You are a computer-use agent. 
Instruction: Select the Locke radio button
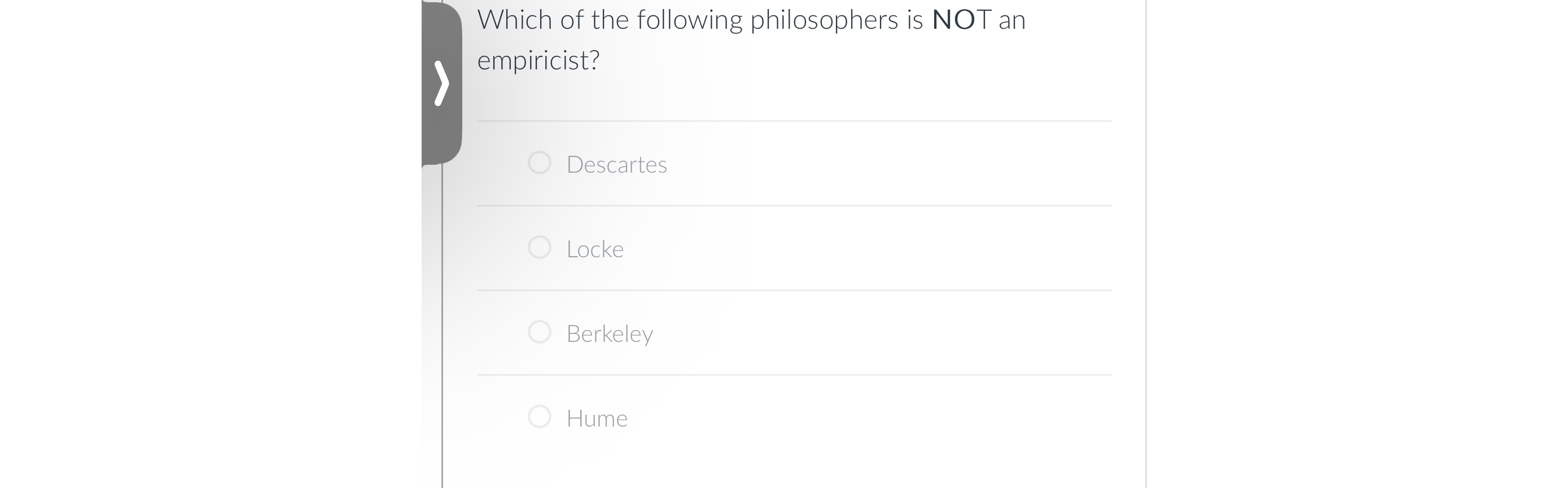point(539,248)
